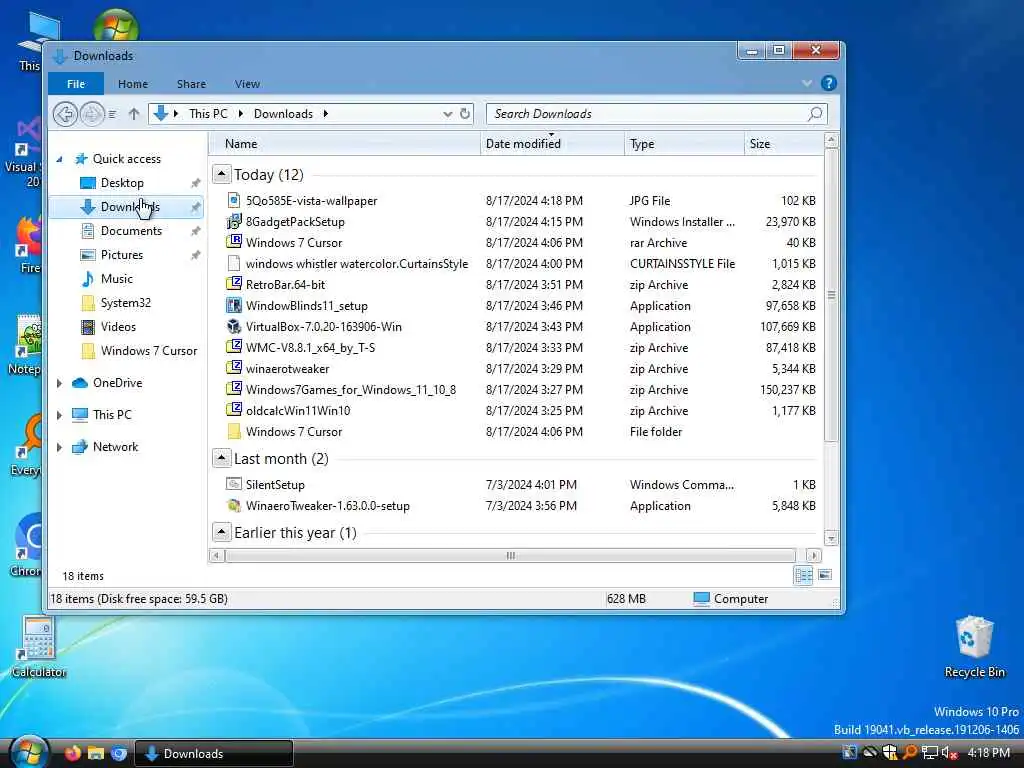Open File Explorer taskbar icon

click(x=96, y=753)
